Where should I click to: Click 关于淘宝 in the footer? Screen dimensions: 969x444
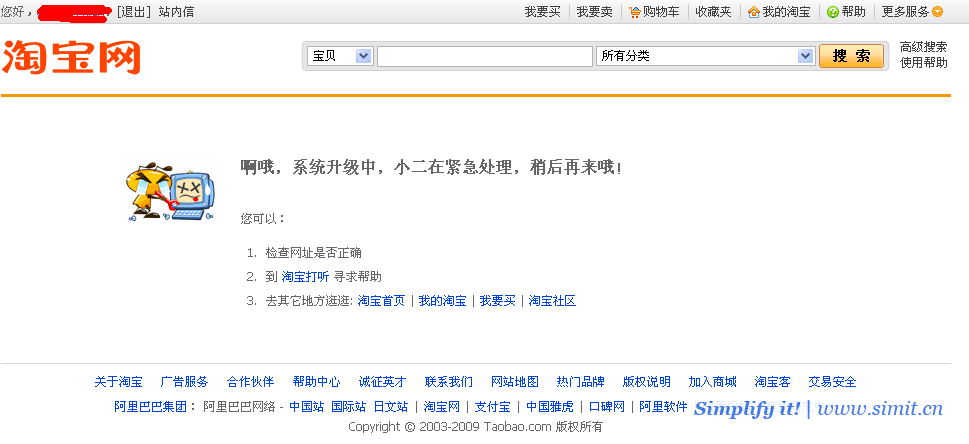coord(118,382)
